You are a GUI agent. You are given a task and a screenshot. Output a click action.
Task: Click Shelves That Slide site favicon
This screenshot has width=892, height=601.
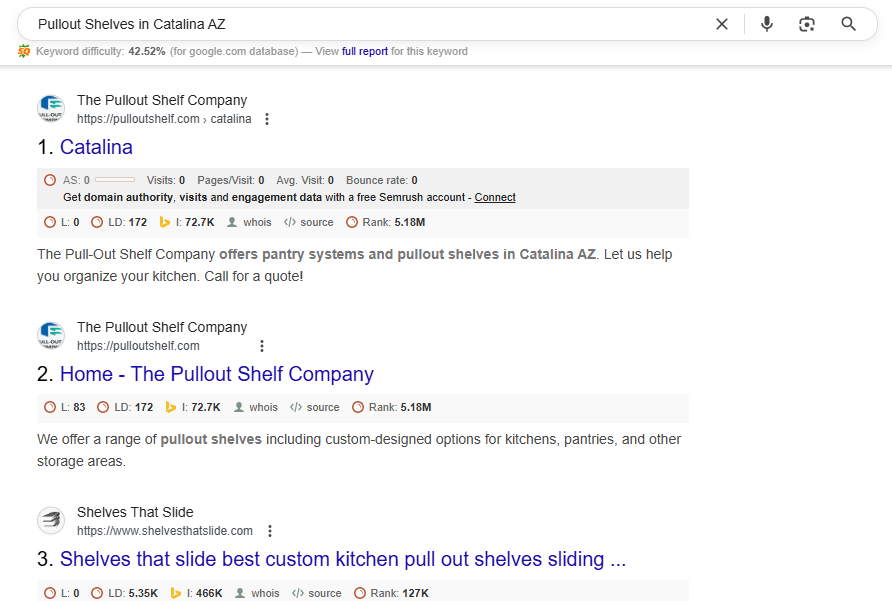(x=51, y=521)
